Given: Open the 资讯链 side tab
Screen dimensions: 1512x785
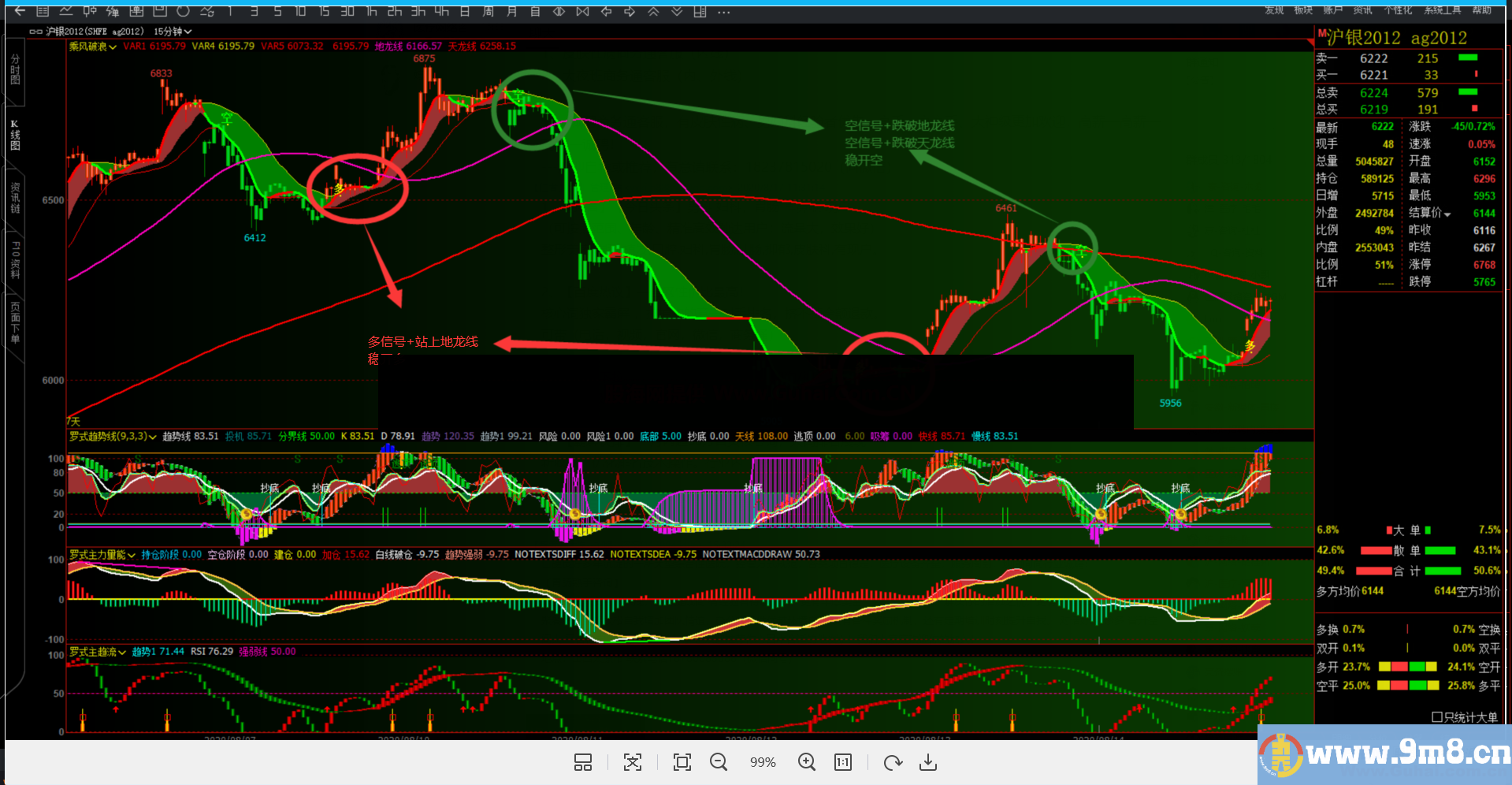Looking at the screenshot, I should click(x=15, y=198).
